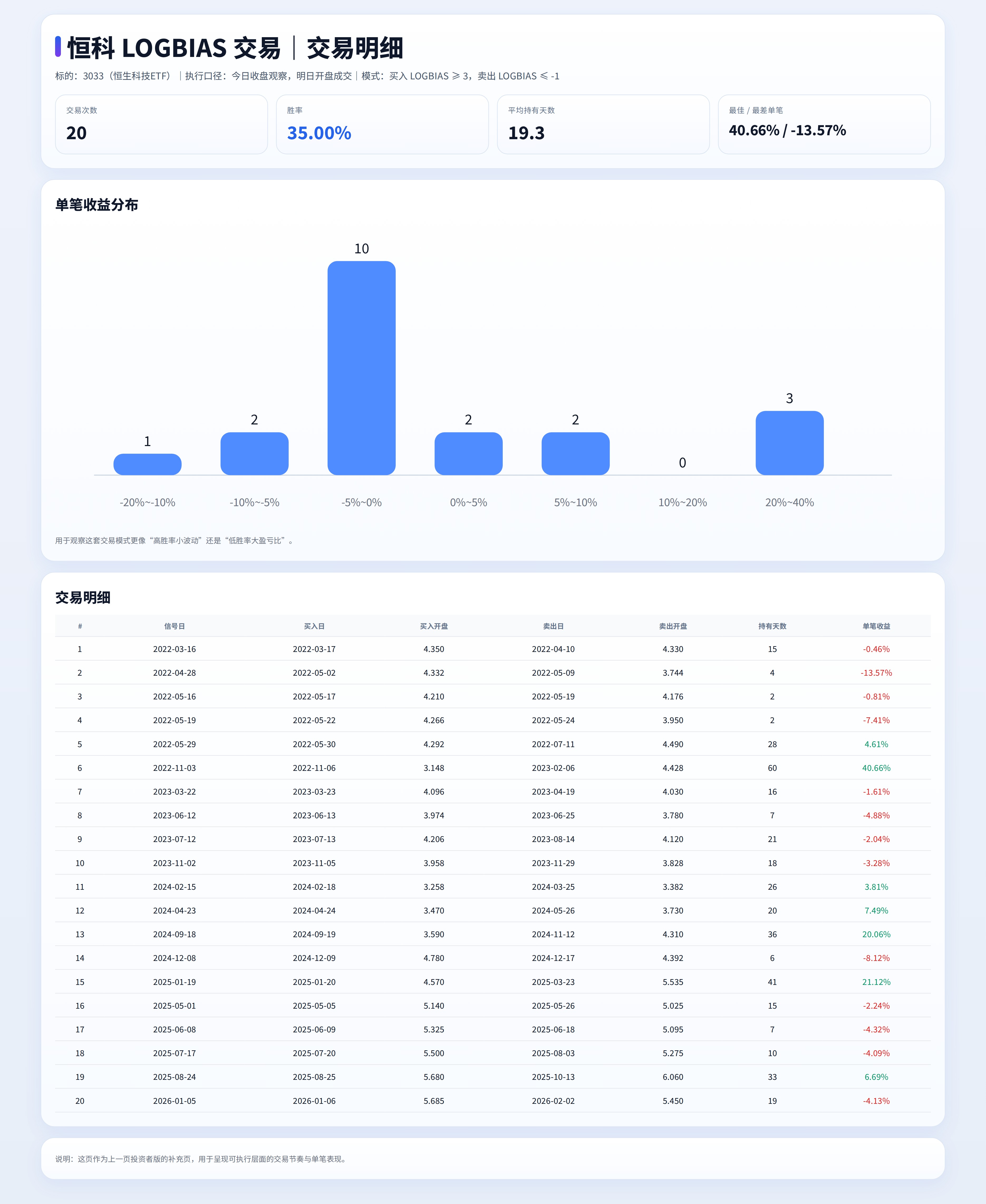The height and width of the screenshot is (1204, 986).
Task: Click the 最佳 / 最差单笔 stat card
Action: pos(824,124)
